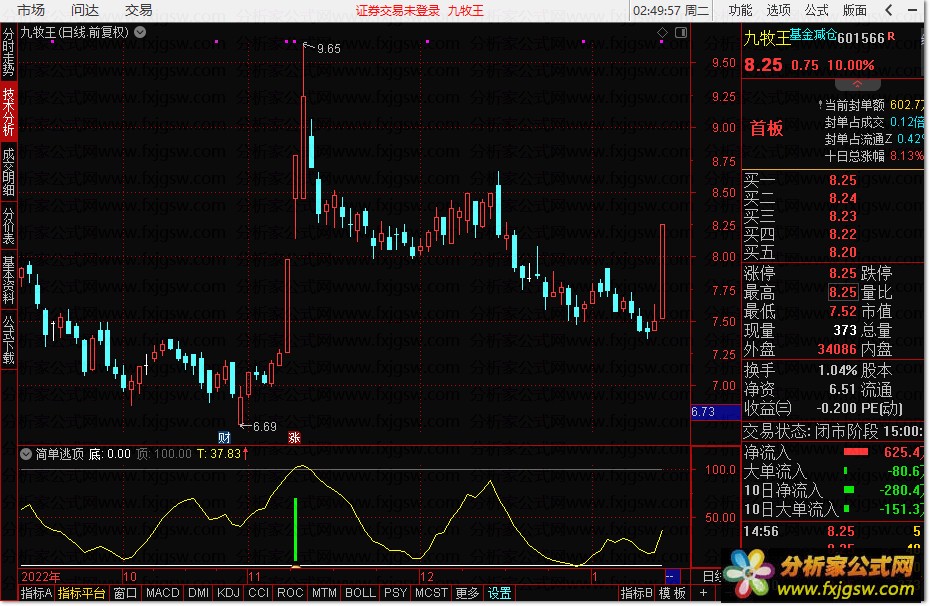Open the 更多 indicators list
The image size is (931, 606).
click(x=467, y=593)
